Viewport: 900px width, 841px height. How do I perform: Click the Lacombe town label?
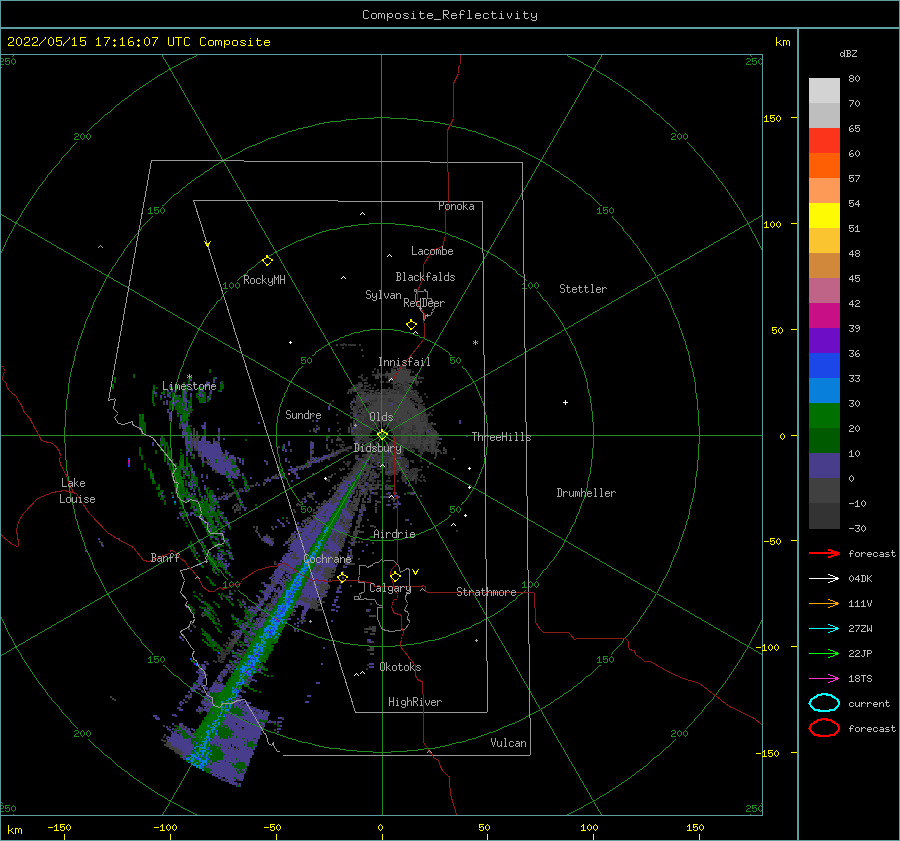click(432, 251)
